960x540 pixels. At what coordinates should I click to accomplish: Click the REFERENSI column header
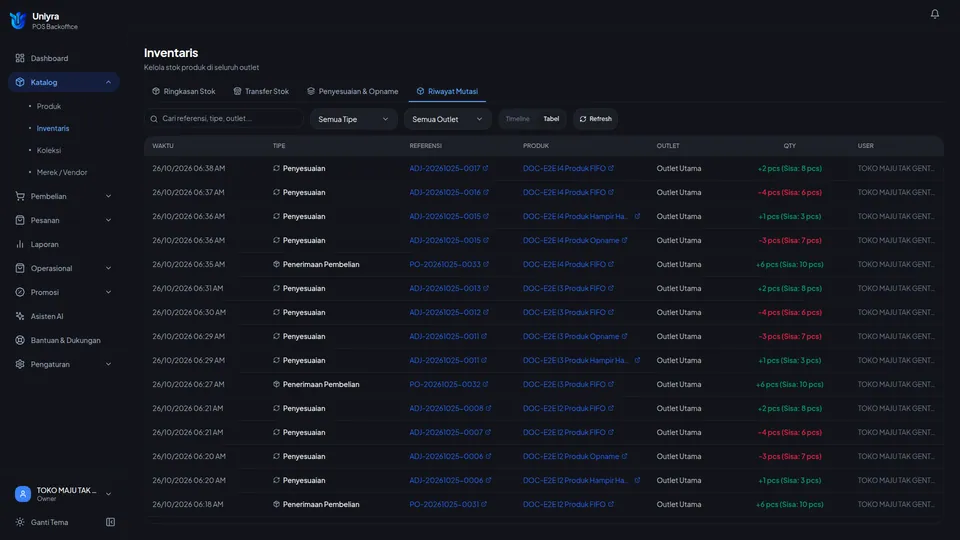426,146
